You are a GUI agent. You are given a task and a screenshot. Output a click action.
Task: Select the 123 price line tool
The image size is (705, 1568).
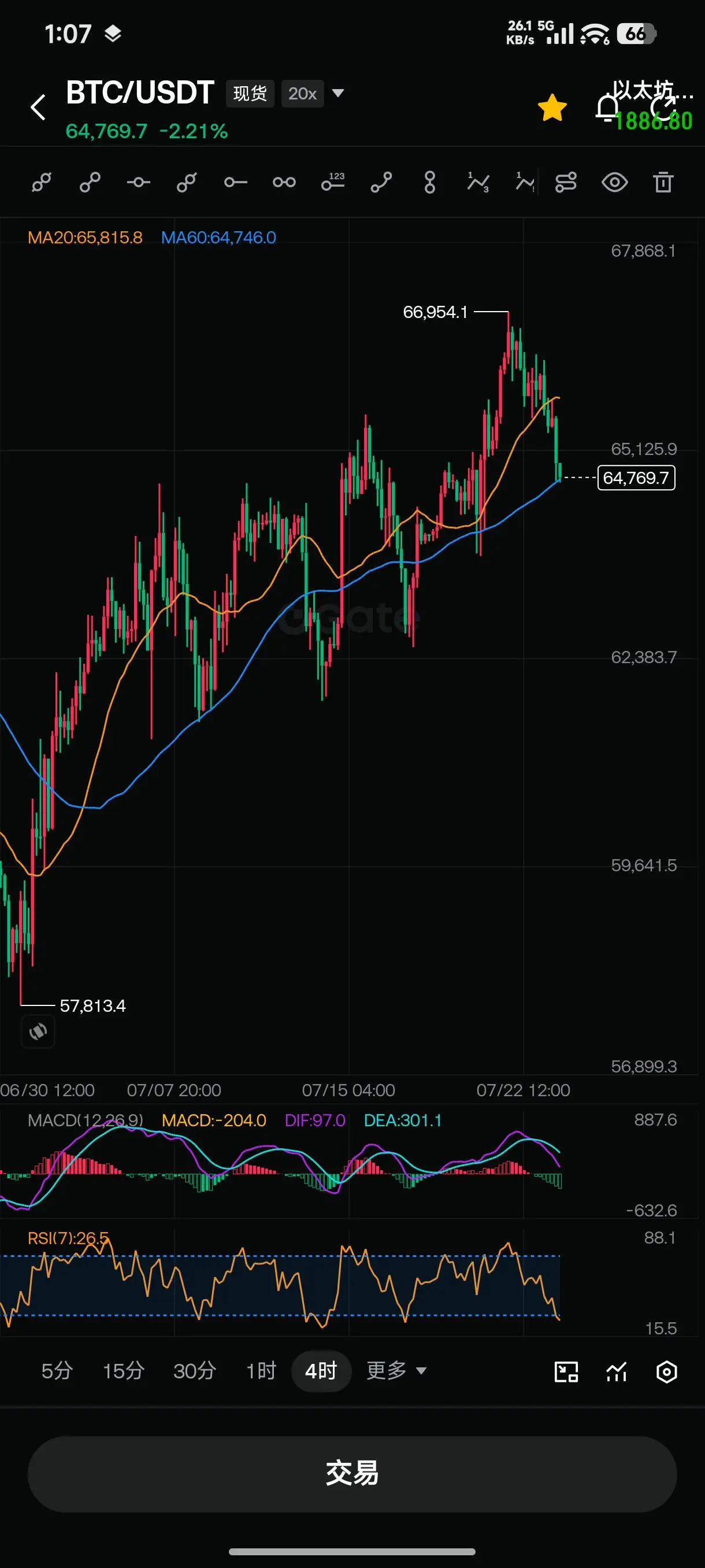point(333,182)
